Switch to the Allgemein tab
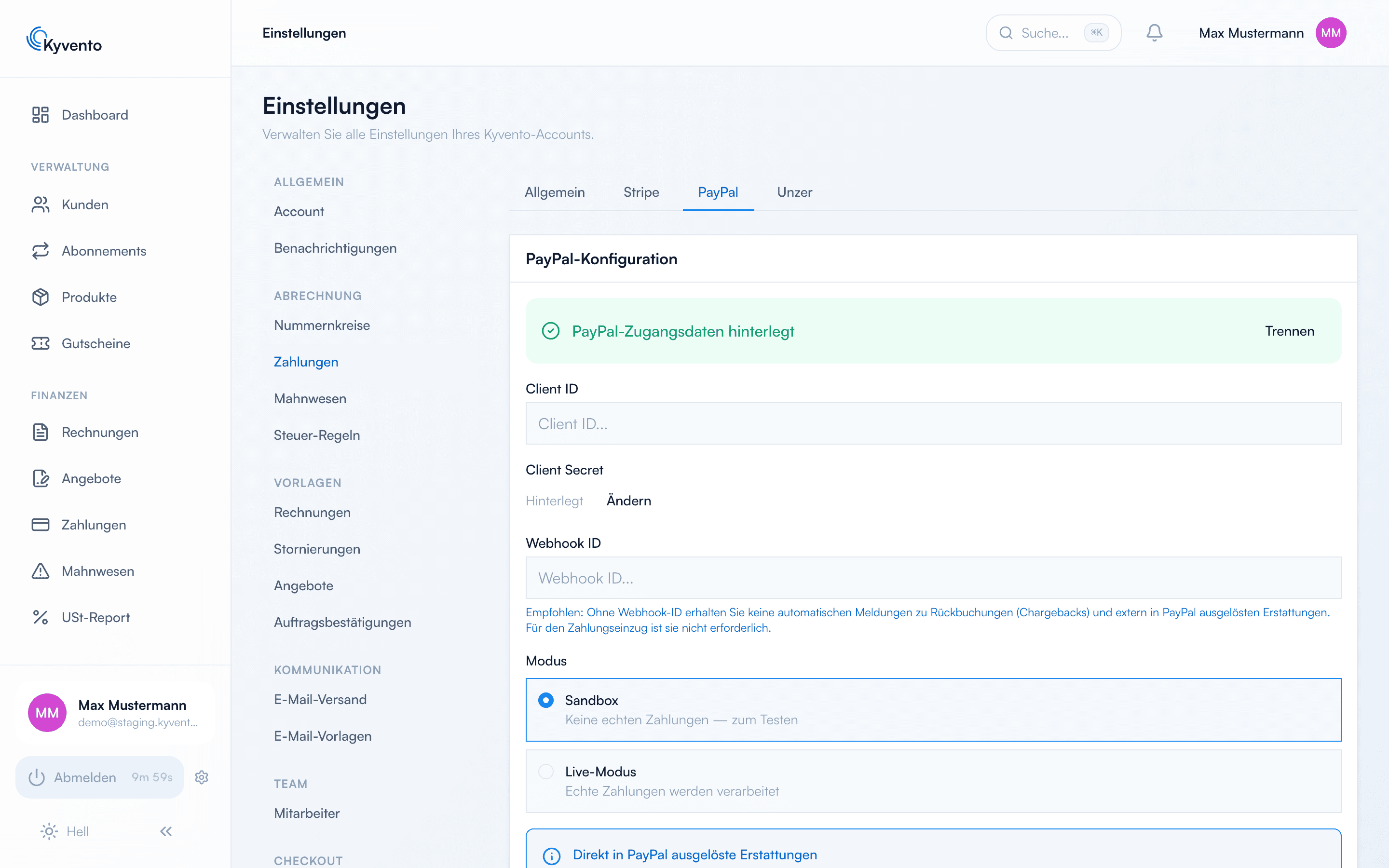The width and height of the screenshot is (1389, 868). (555, 192)
